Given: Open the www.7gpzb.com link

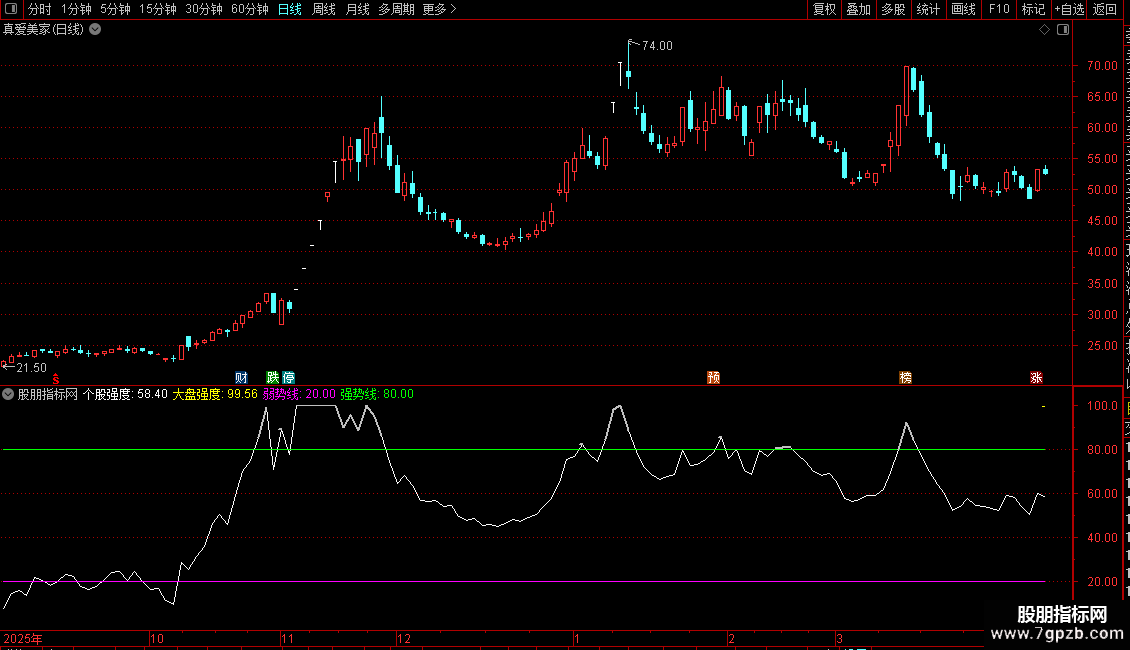Looking at the screenshot, I should [x=1057, y=634].
